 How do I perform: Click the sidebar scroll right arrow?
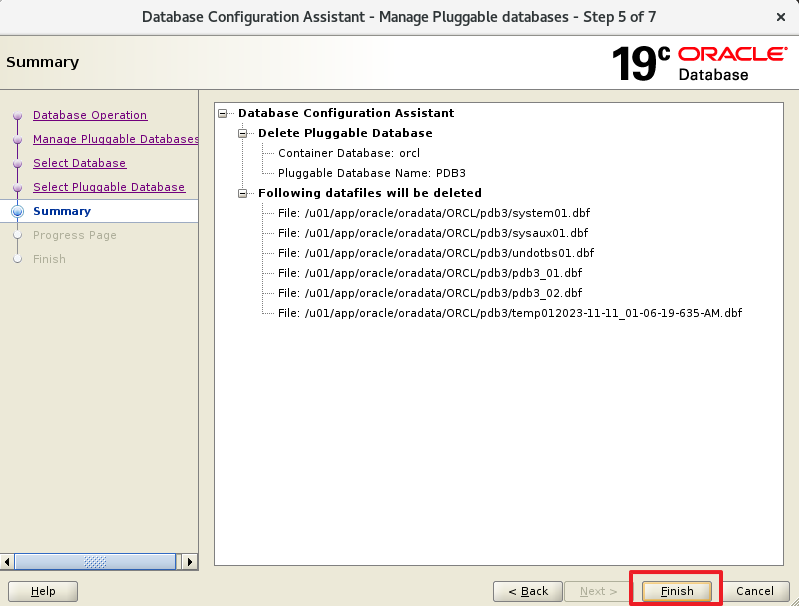(190, 562)
